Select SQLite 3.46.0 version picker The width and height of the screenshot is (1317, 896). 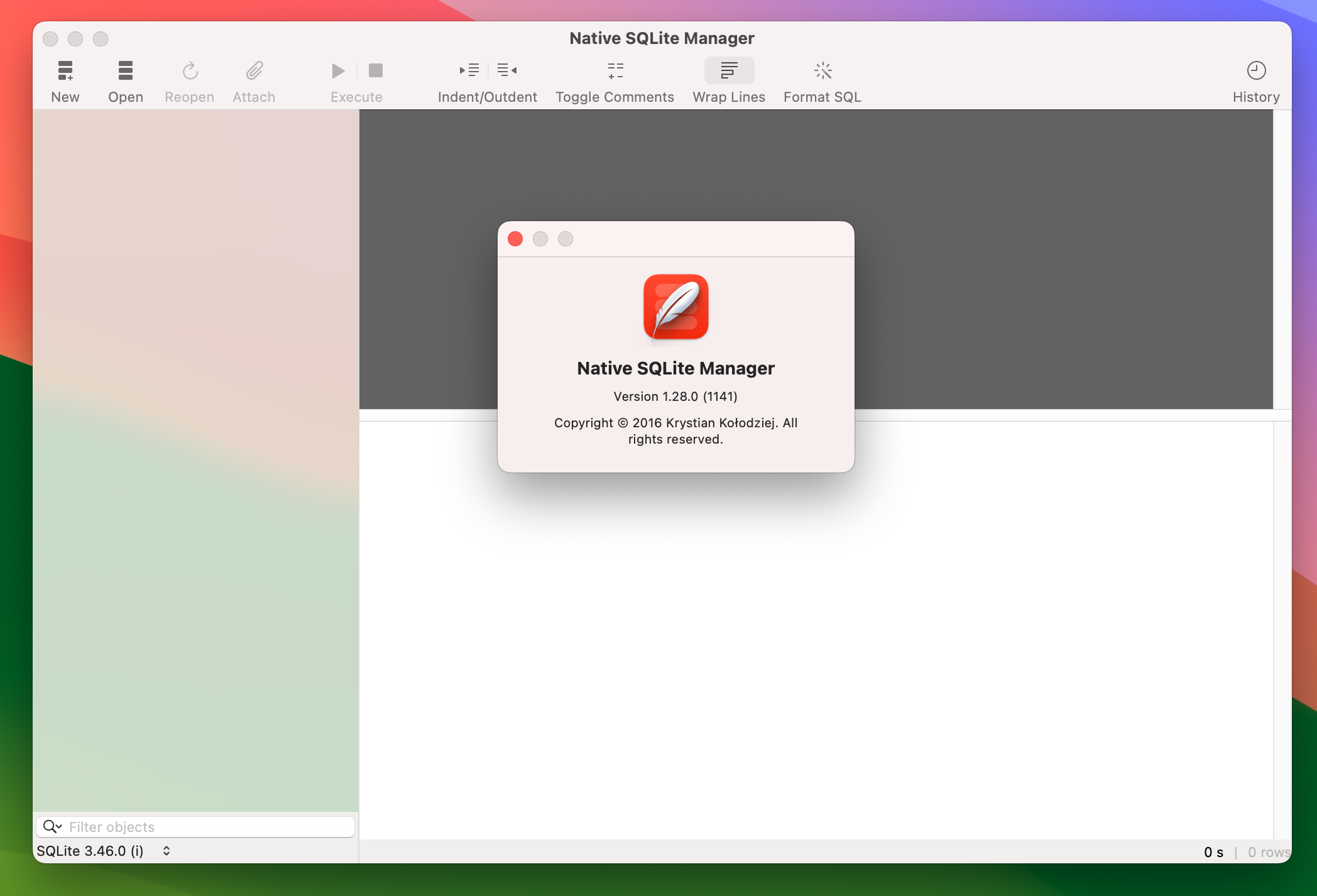pos(104,850)
